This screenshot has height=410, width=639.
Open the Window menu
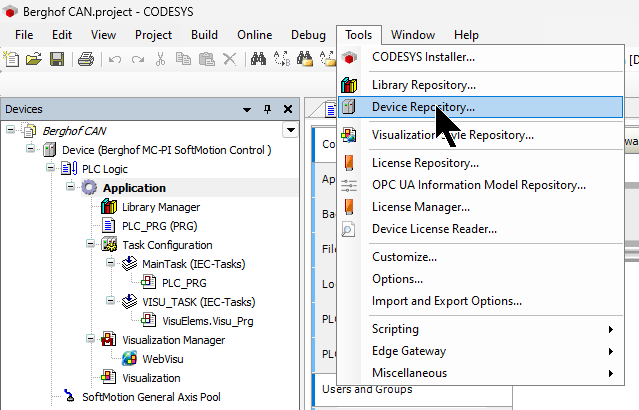(x=413, y=35)
